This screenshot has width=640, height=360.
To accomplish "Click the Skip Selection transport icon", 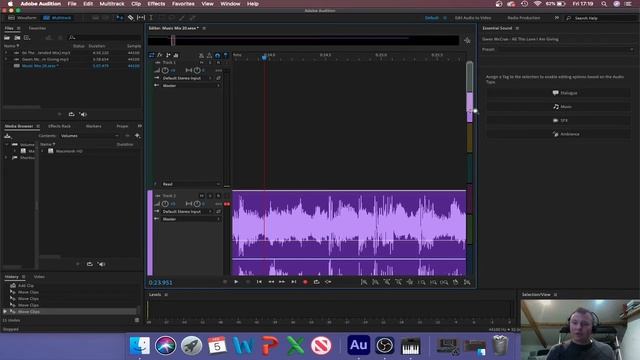I will coord(328,282).
